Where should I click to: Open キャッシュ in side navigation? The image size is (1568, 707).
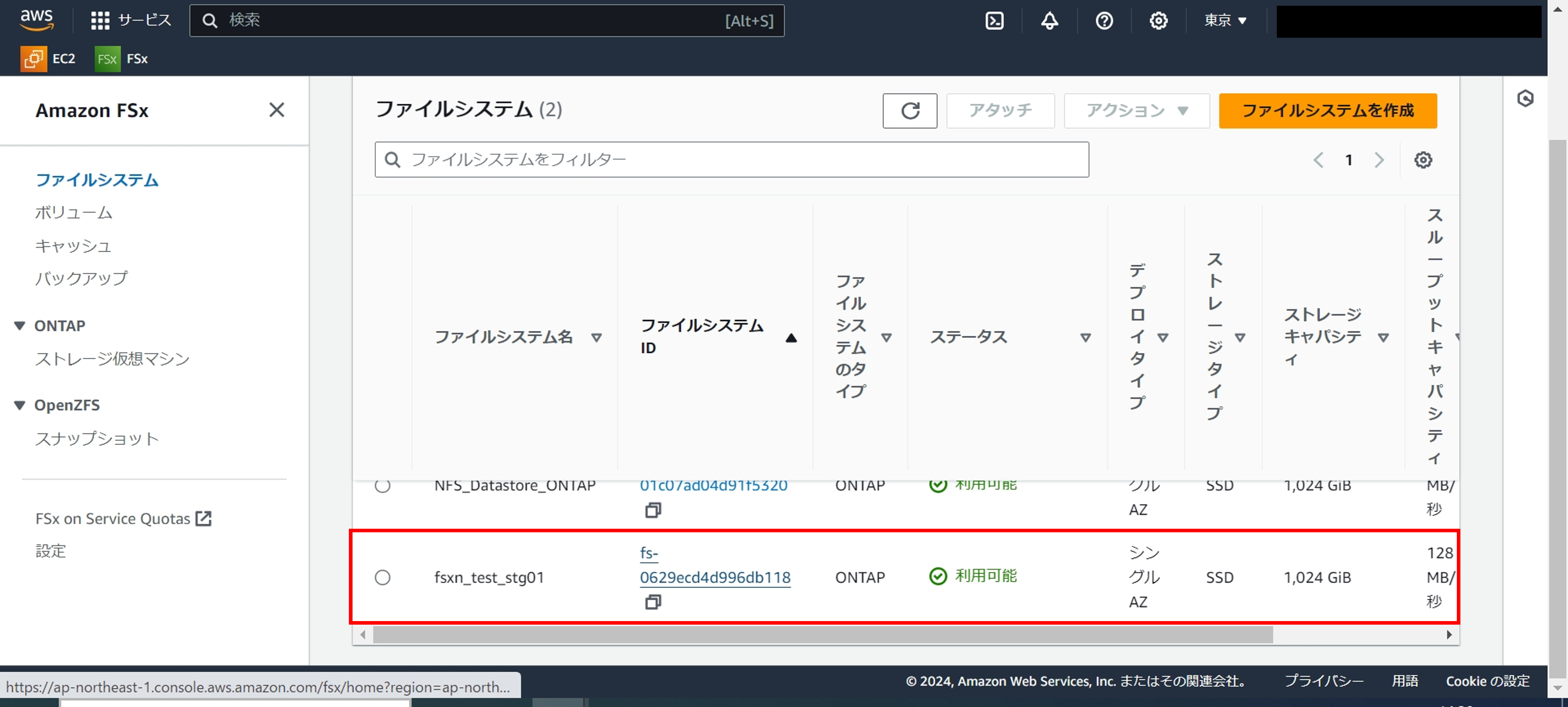73,246
